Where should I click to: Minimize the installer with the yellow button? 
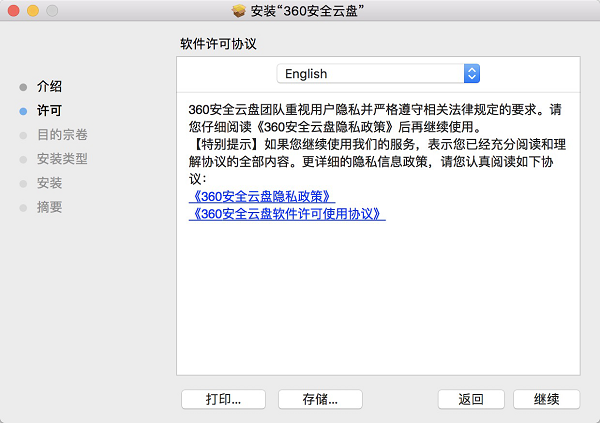(x=33, y=11)
